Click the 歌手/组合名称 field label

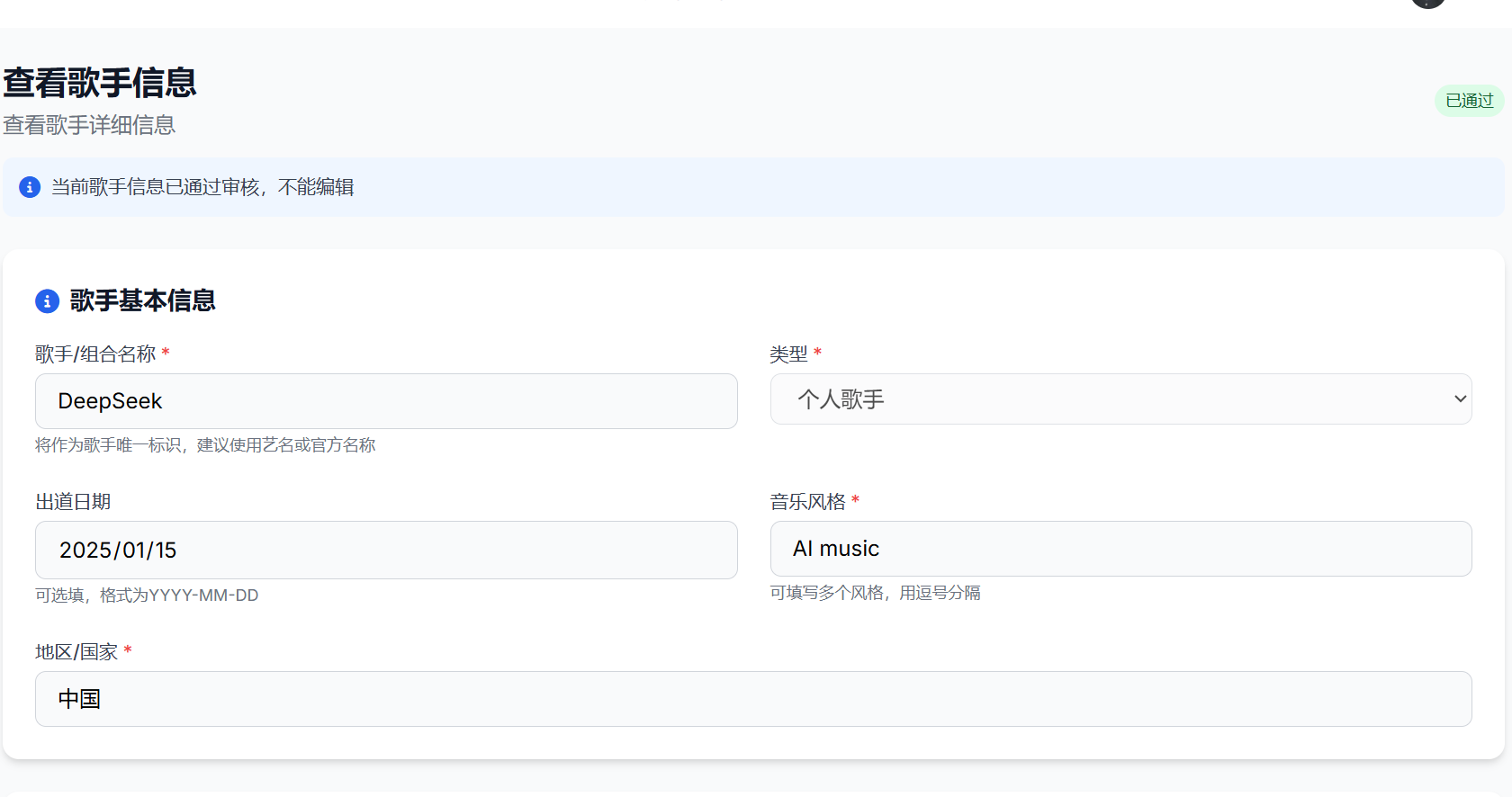[95, 354]
